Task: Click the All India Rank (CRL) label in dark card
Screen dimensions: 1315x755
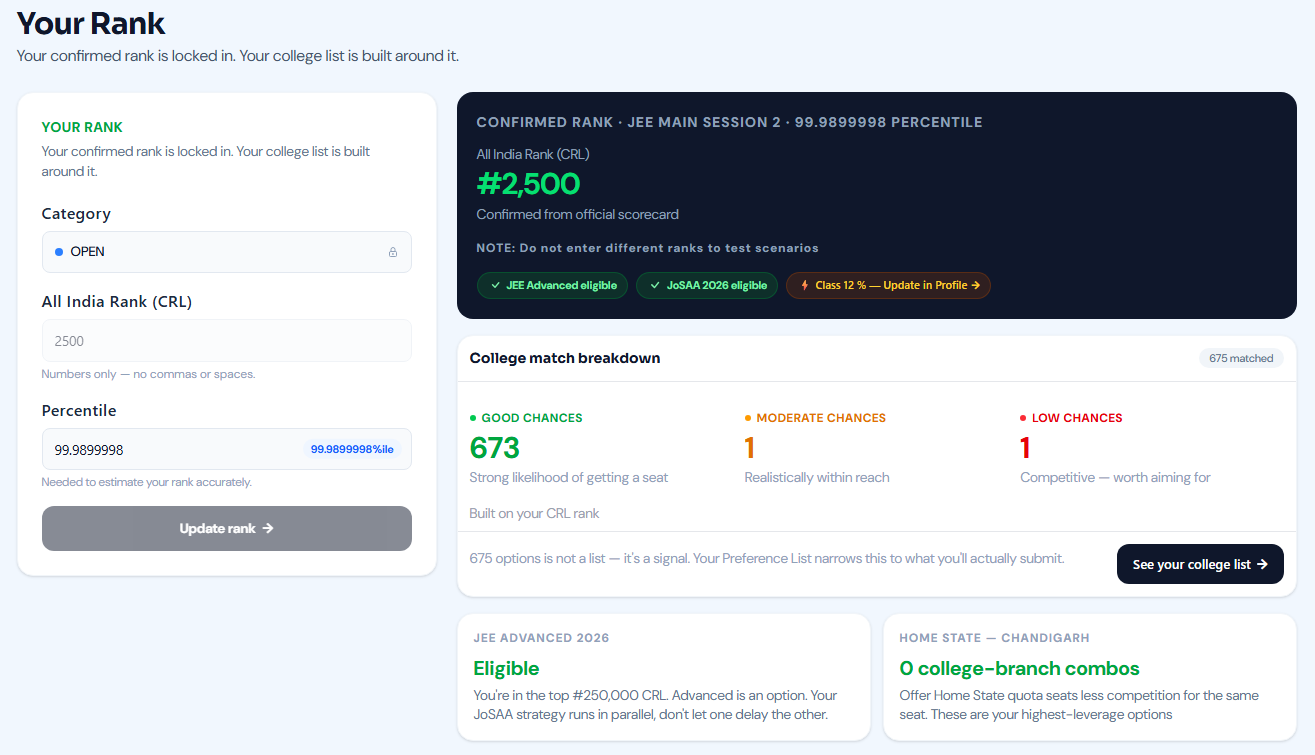Action: click(x=533, y=154)
